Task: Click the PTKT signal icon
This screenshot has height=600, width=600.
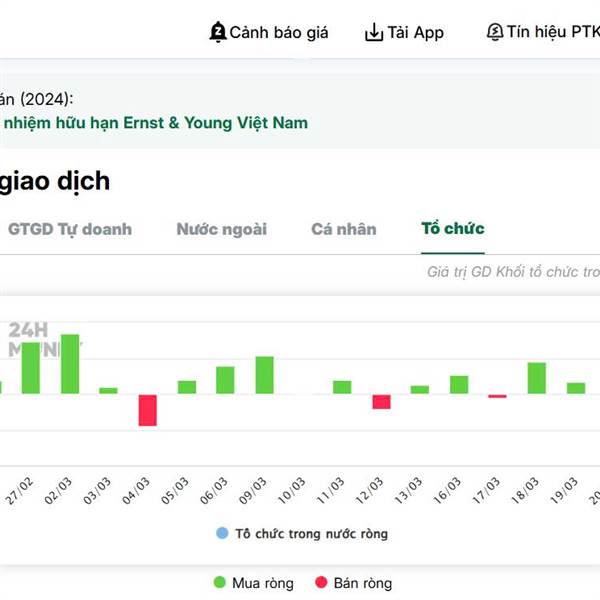Action: pyautogui.click(x=494, y=32)
